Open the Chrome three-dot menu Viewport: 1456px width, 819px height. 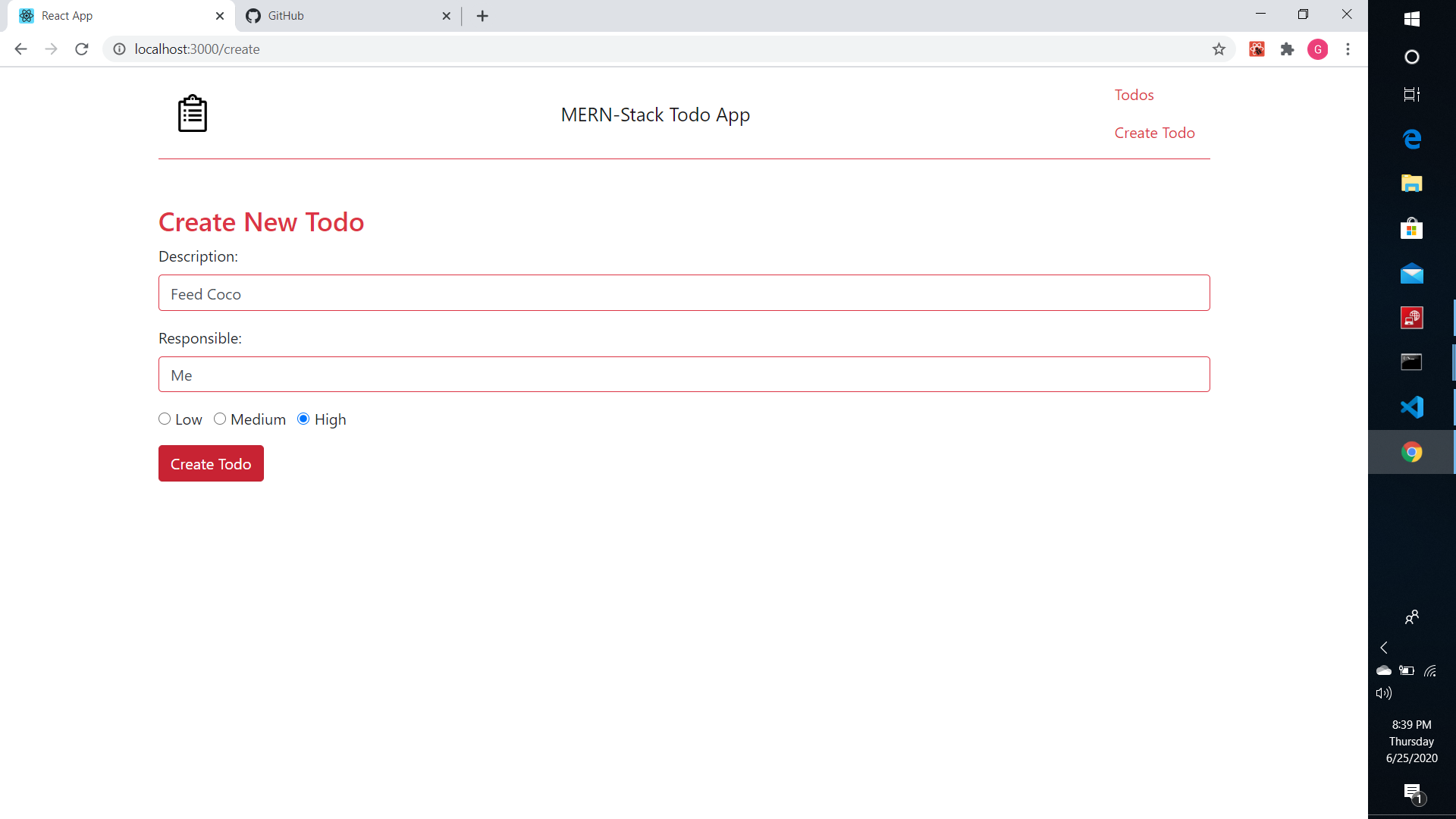(1348, 49)
